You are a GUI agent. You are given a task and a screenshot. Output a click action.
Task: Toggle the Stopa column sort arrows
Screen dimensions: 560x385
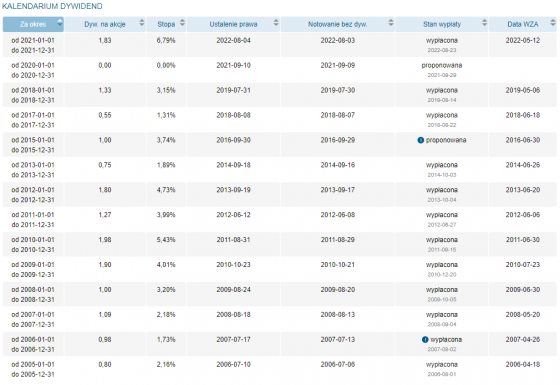click(x=182, y=24)
